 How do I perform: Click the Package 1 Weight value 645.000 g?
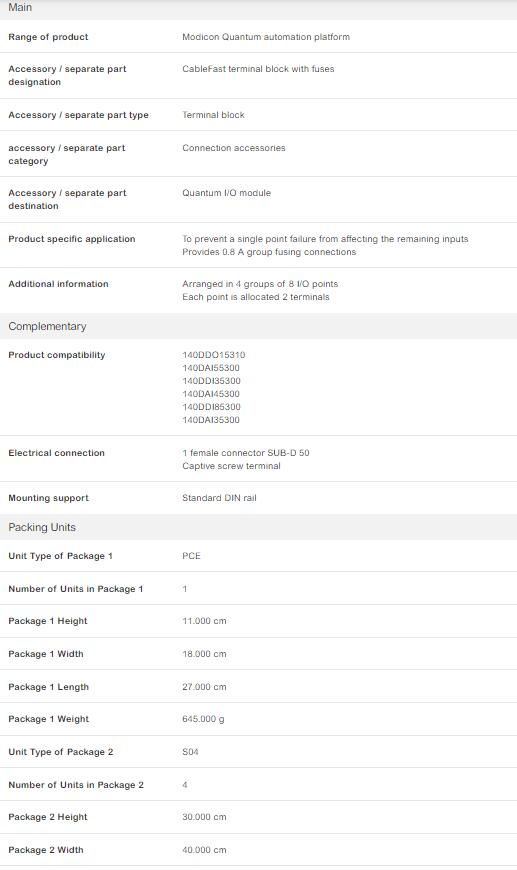[x=203, y=719]
